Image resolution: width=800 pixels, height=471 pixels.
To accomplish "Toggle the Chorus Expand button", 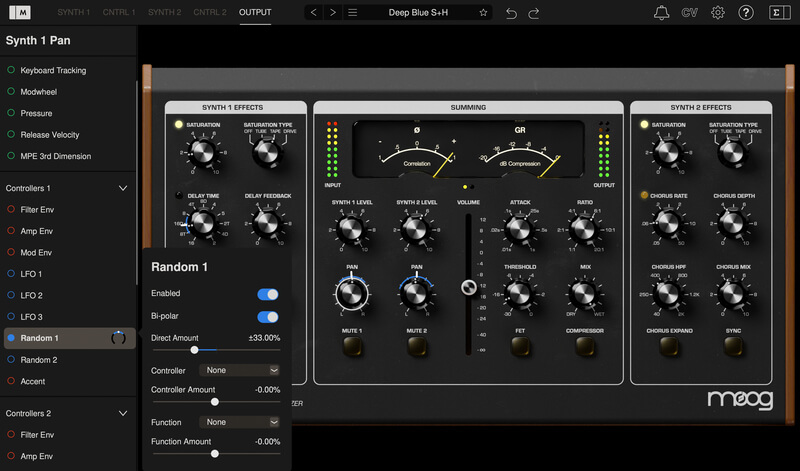I will [x=669, y=346].
